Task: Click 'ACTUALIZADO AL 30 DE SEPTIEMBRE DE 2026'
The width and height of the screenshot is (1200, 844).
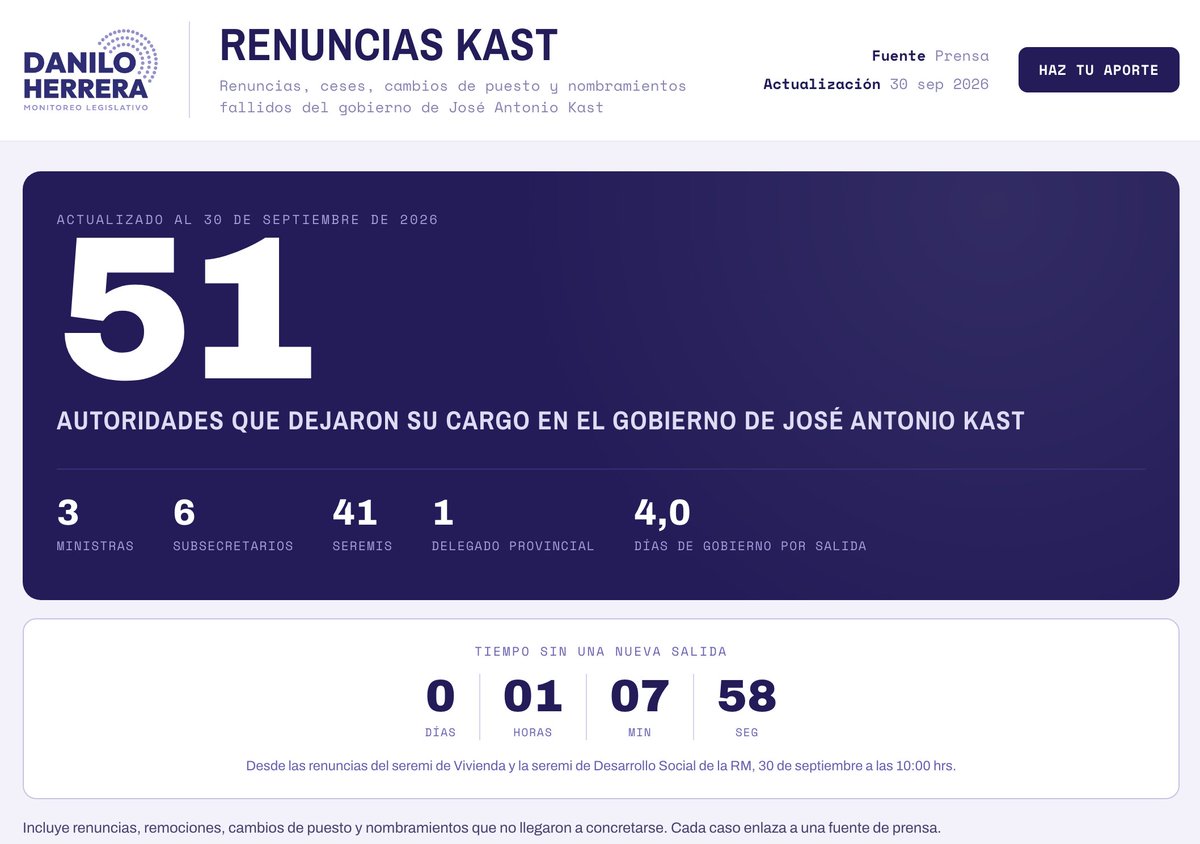Action: click(247, 220)
